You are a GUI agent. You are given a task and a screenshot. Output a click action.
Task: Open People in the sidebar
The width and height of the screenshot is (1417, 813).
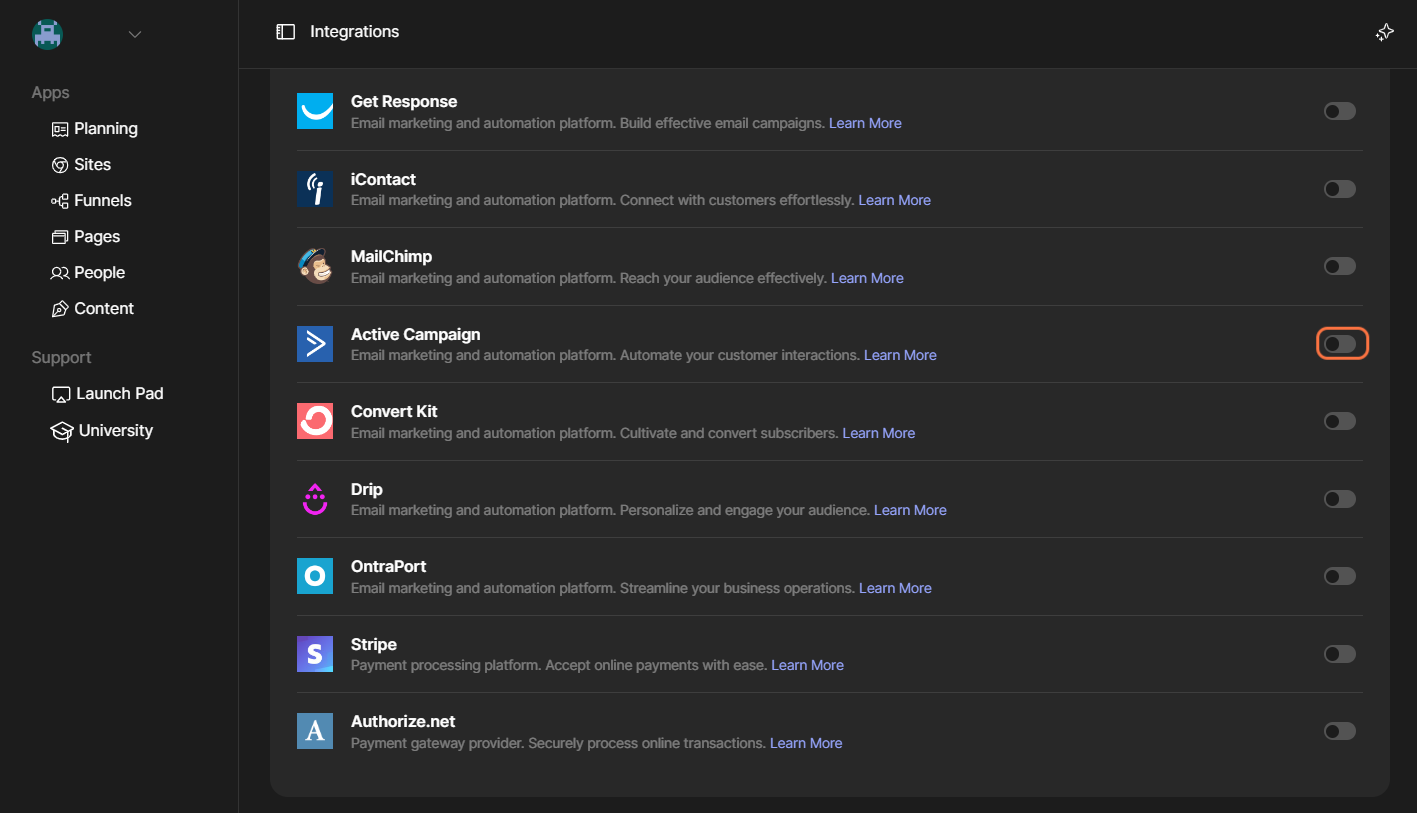[x=89, y=273]
